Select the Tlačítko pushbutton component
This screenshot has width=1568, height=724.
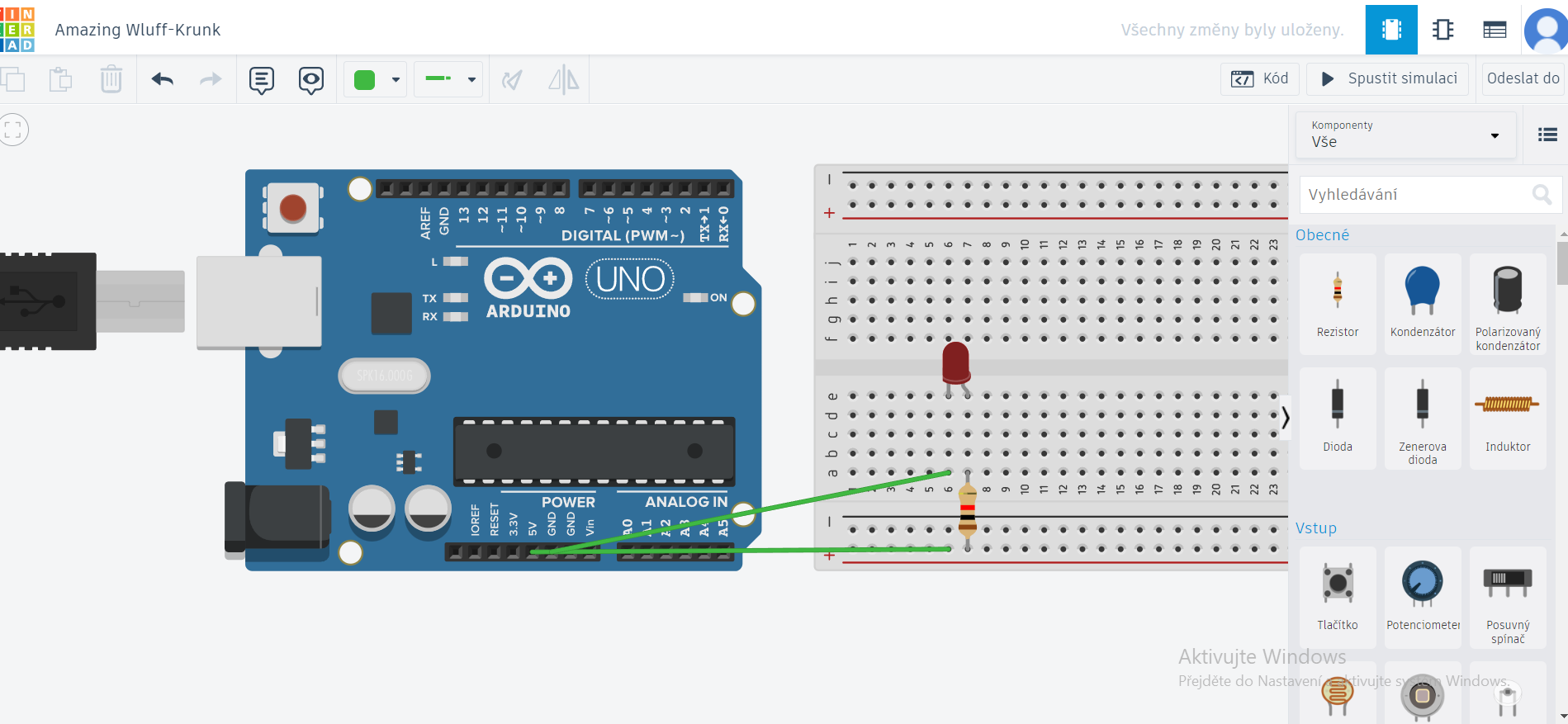click(x=1338, y=596)
